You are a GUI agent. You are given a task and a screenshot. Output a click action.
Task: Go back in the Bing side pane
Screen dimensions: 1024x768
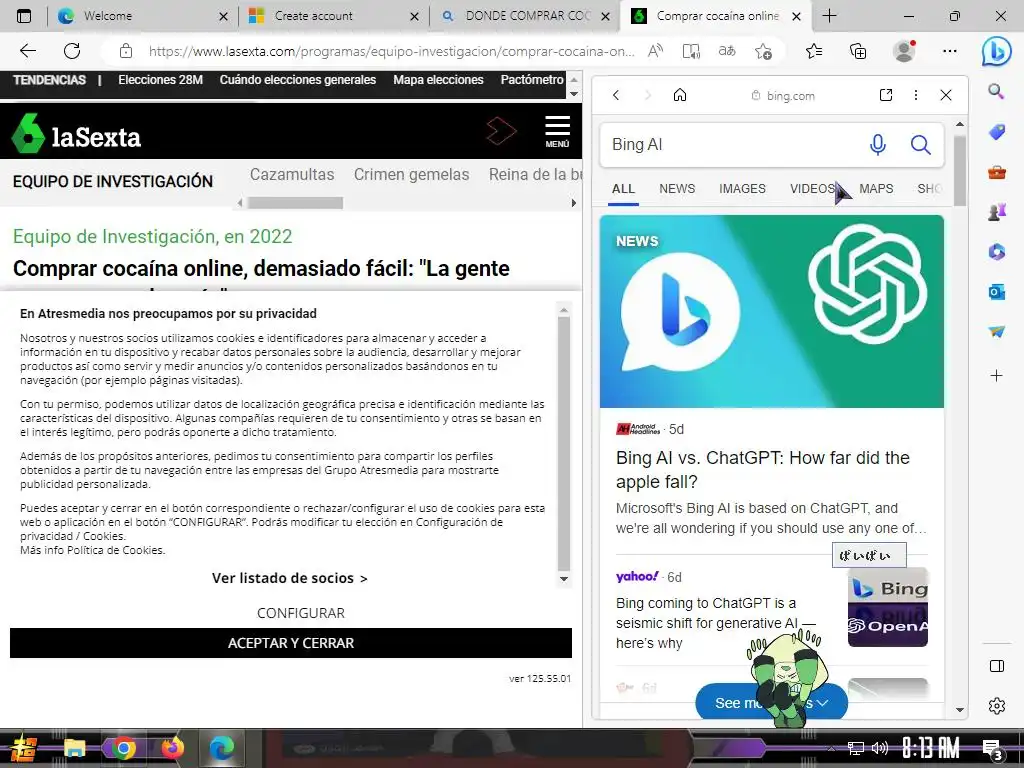(x=616, y=95)
